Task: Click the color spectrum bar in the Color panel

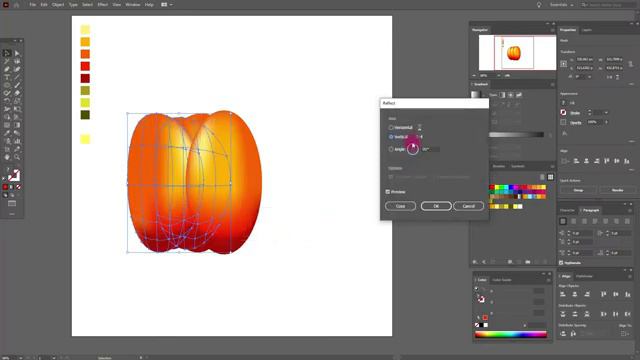Action: coord(511,335)
